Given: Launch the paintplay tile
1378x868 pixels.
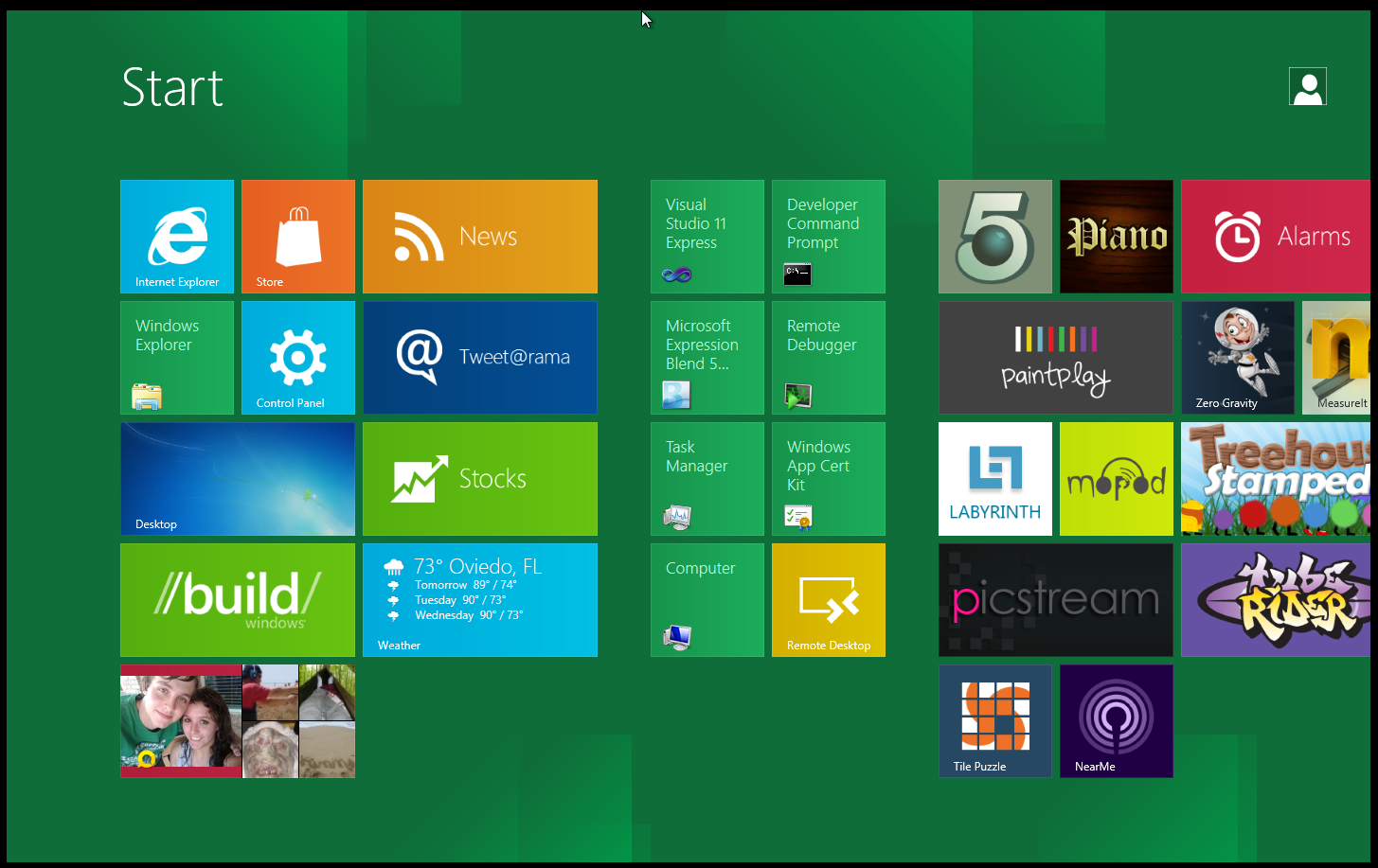Looking at the screenshot, I should pyautogui.click(x=1056, y=358).
